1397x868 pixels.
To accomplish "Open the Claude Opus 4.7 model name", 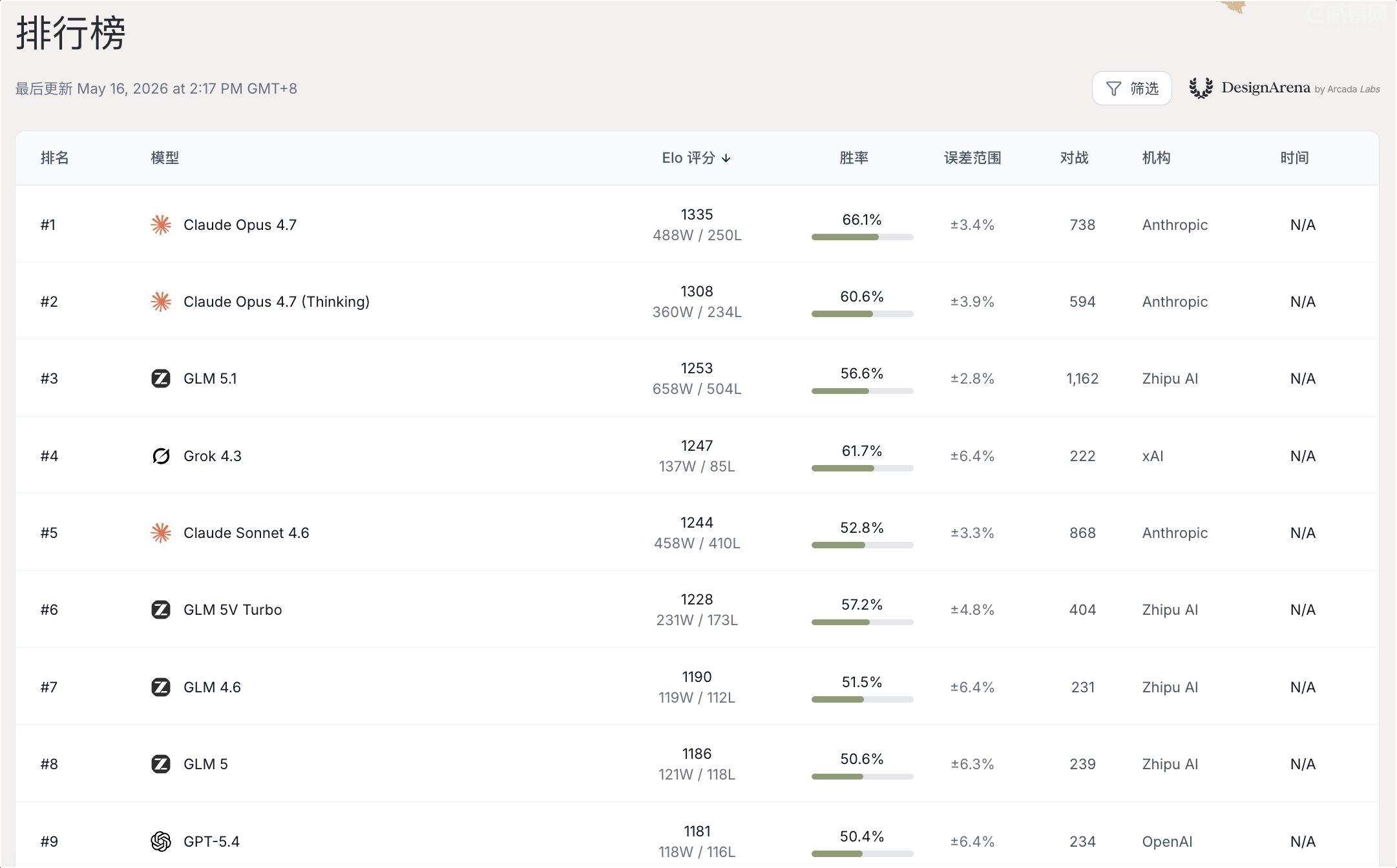I will click(x=240, y=225).
